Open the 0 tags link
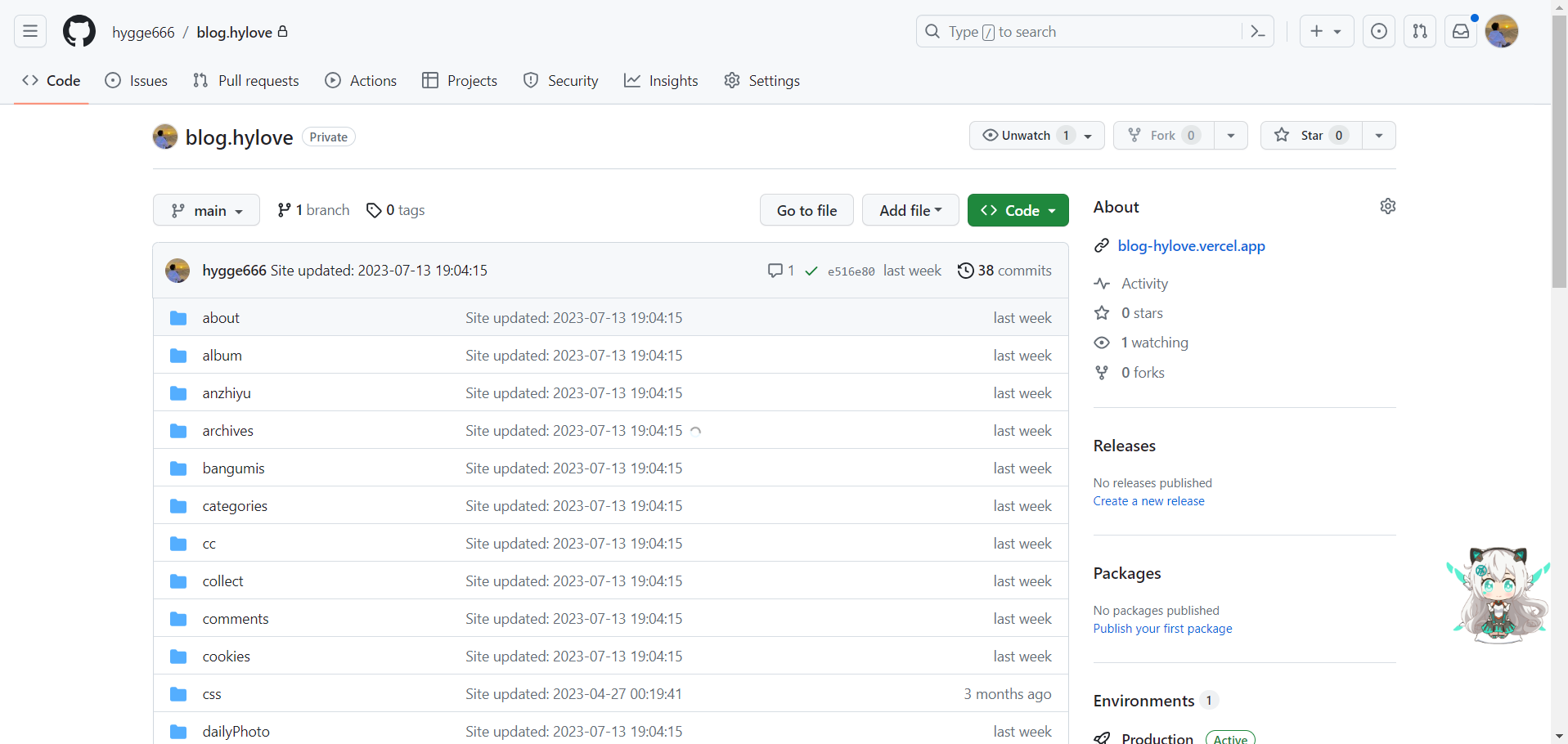Screen dimensions: 1568x744 click(395, 210)
